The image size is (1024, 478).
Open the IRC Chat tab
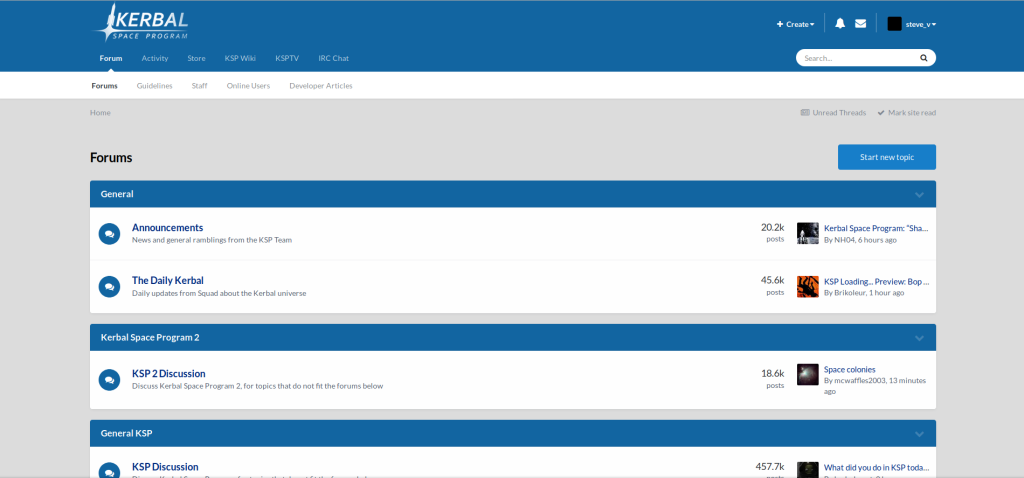click(334, 58)
